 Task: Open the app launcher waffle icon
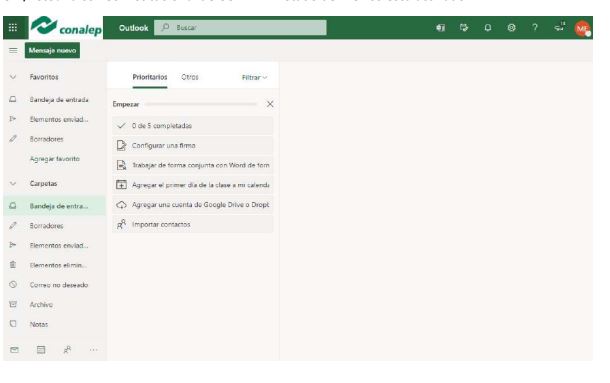pos(13,28)
